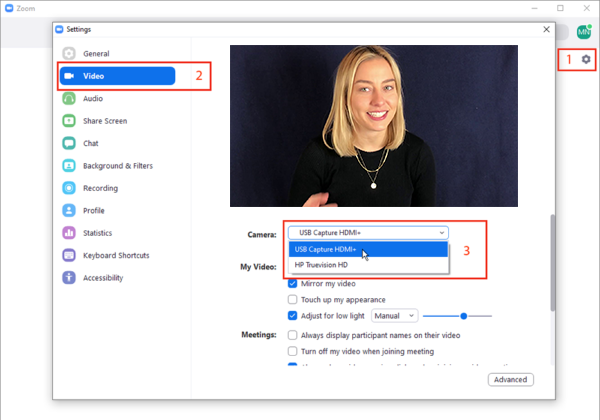The width and height of the screenshot is (600, 420).
Task: Maximize the Zoom main window
Action: 560,8
